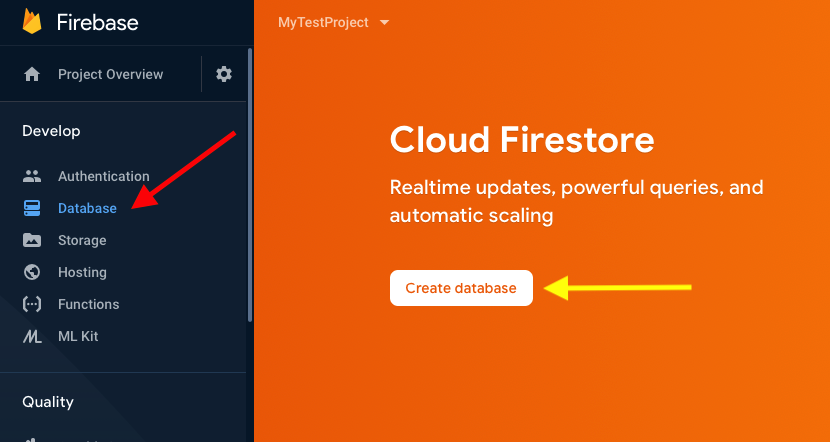Open the Hosting page

tap(82, 272)
